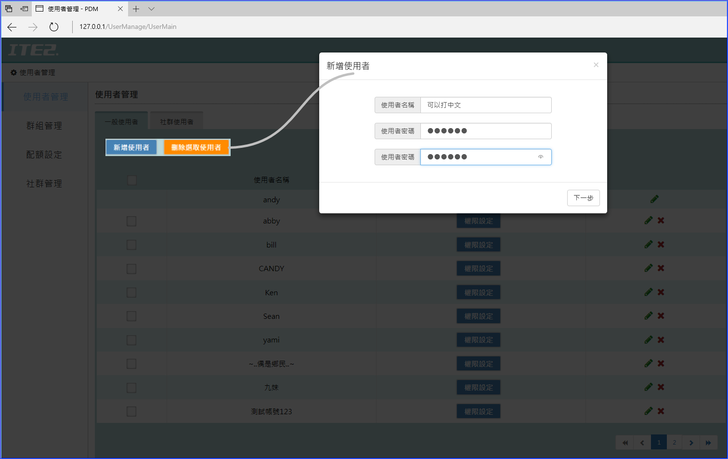Click 權限設定 button in the abby row
Viewport: 728px width, 459px height.
(x=478, y=221)
